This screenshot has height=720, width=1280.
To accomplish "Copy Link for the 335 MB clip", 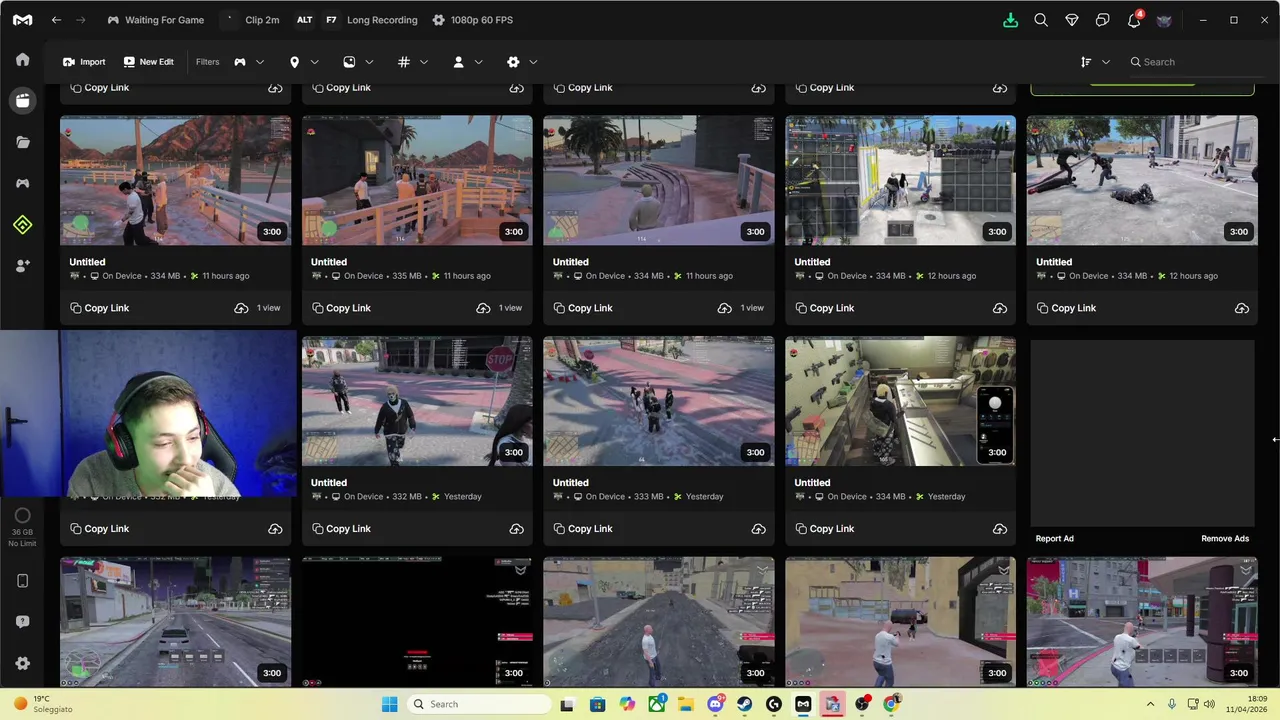I will pyautogui.click(x=340, y=308).
